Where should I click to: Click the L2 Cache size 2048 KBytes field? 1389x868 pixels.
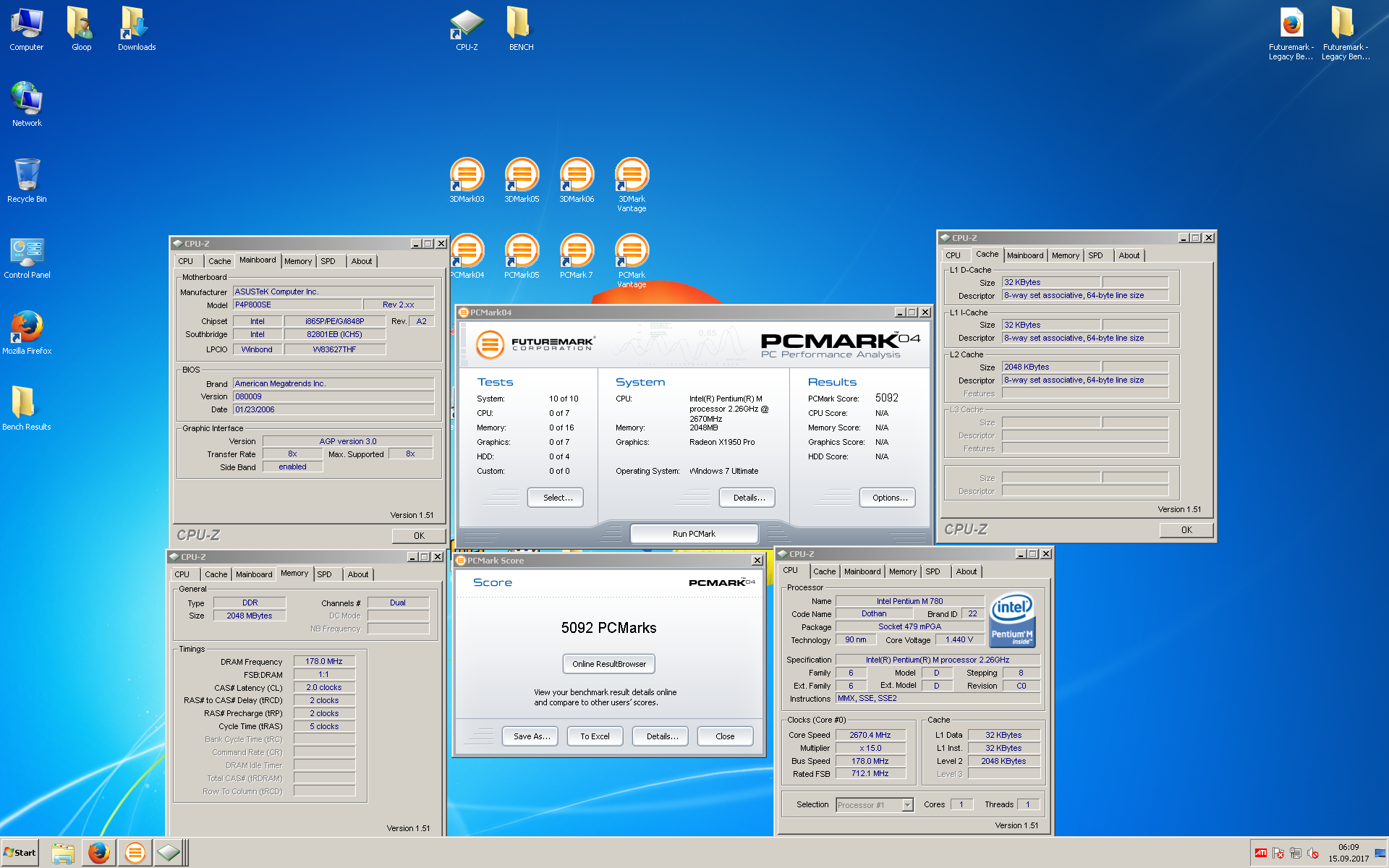coord(1050,367)
